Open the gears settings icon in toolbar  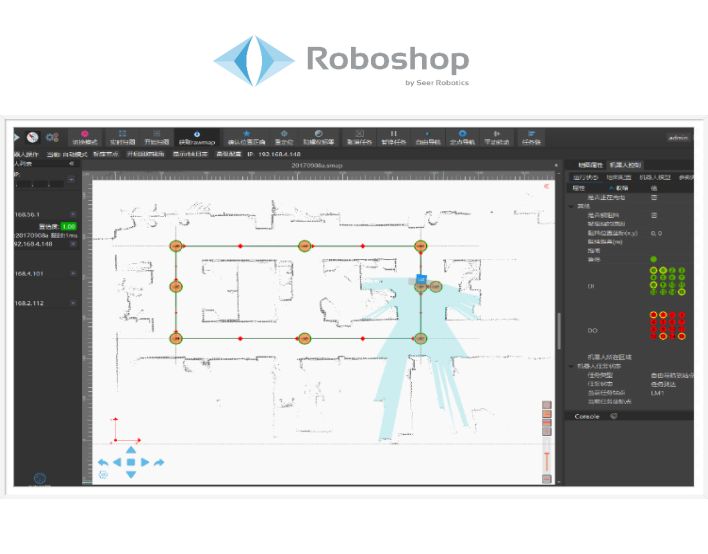click(51, 136)
